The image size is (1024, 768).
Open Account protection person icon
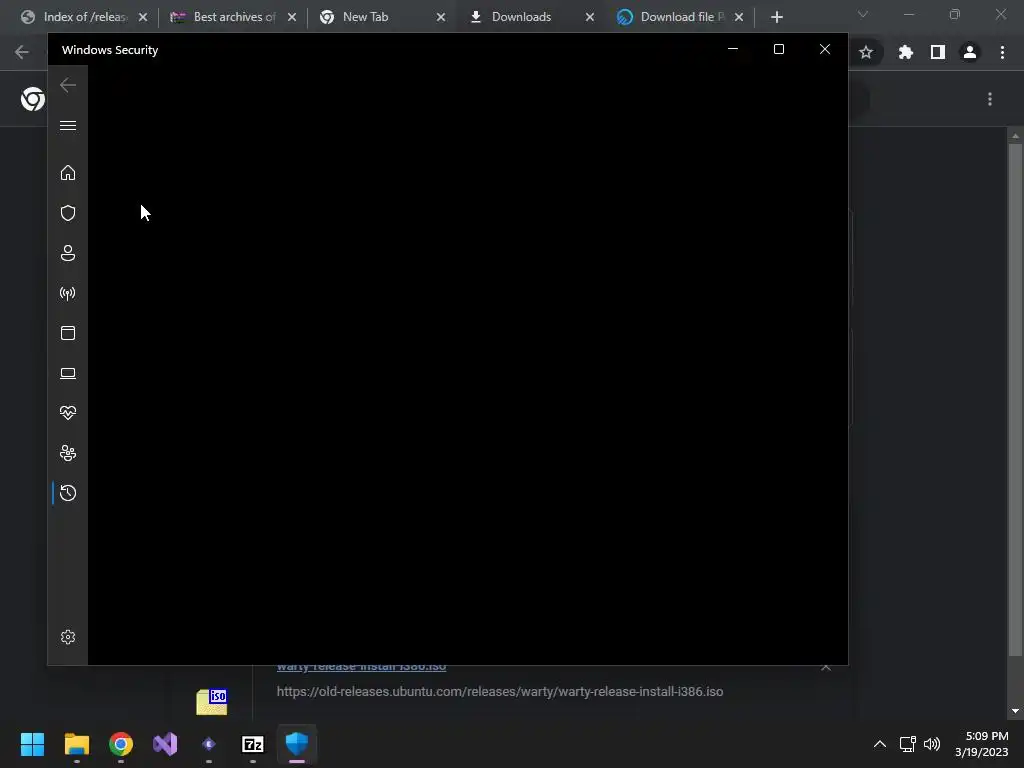68,253
